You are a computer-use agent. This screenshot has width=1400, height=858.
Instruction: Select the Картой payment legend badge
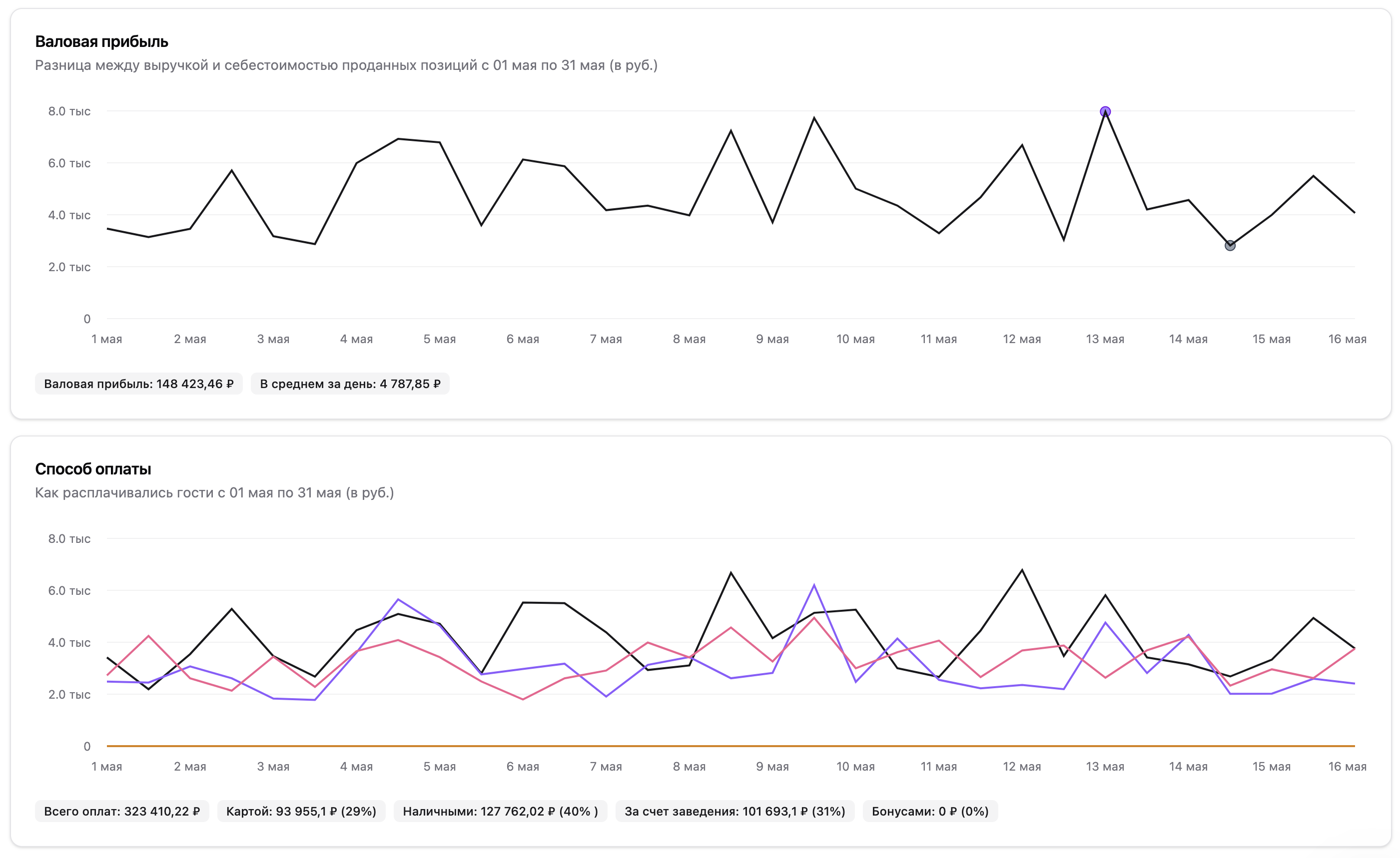(301, 811)
